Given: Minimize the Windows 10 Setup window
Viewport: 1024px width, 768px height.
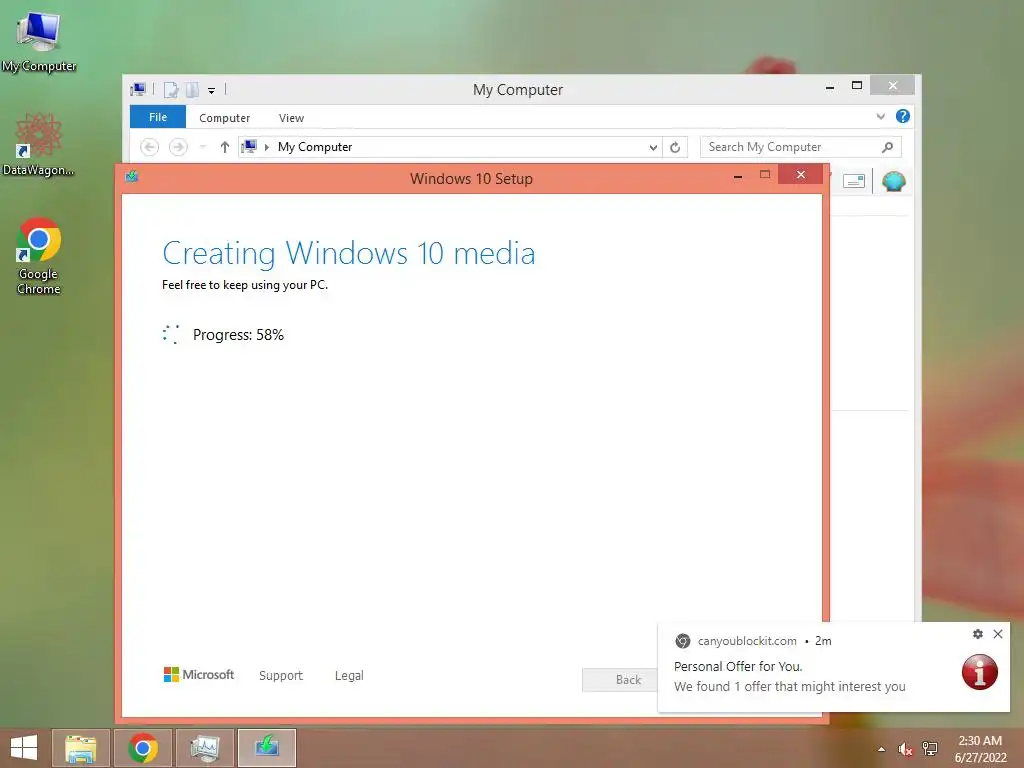Looking at the screenshot, I should point(738,176).
